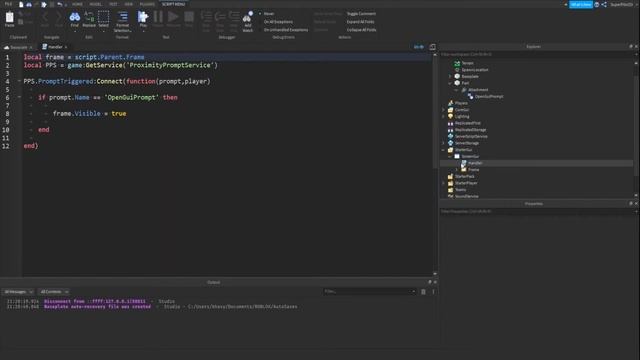Click the pop-out icon of the Explorer panel
Image resolution: width=640 pixels, height=360 pixels.
click(x=631, y=47)
